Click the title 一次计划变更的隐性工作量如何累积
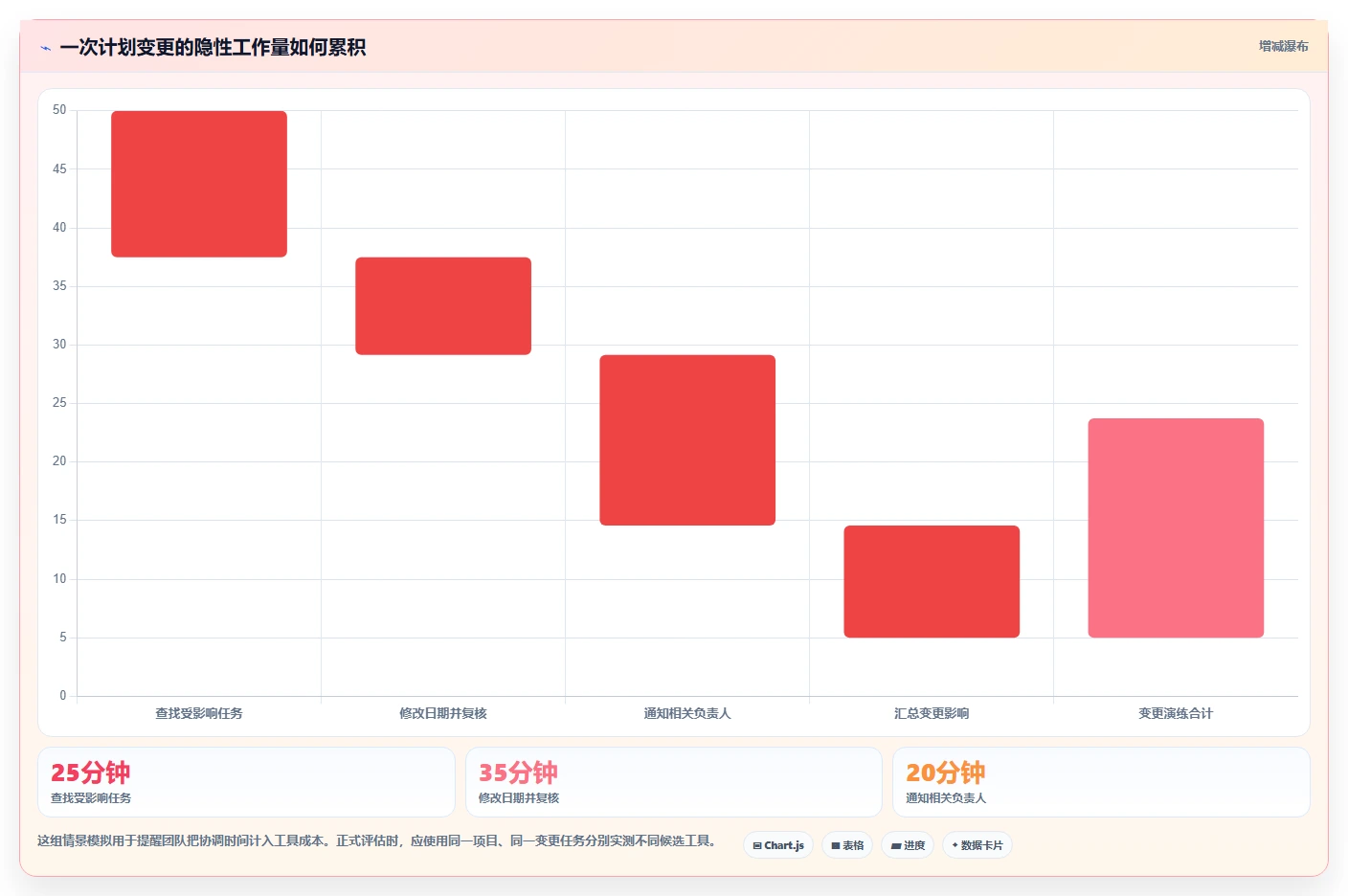This screenshot has height=896, width=1348. click(x=213, y=48)
